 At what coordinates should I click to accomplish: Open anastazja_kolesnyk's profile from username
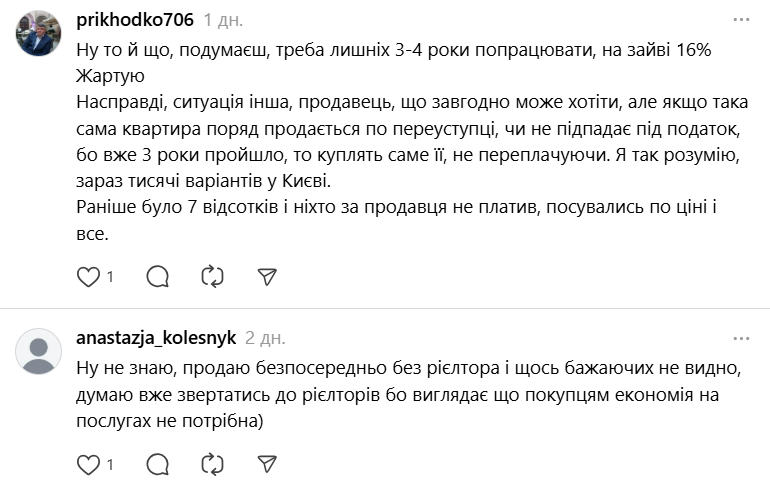point(155,338)
